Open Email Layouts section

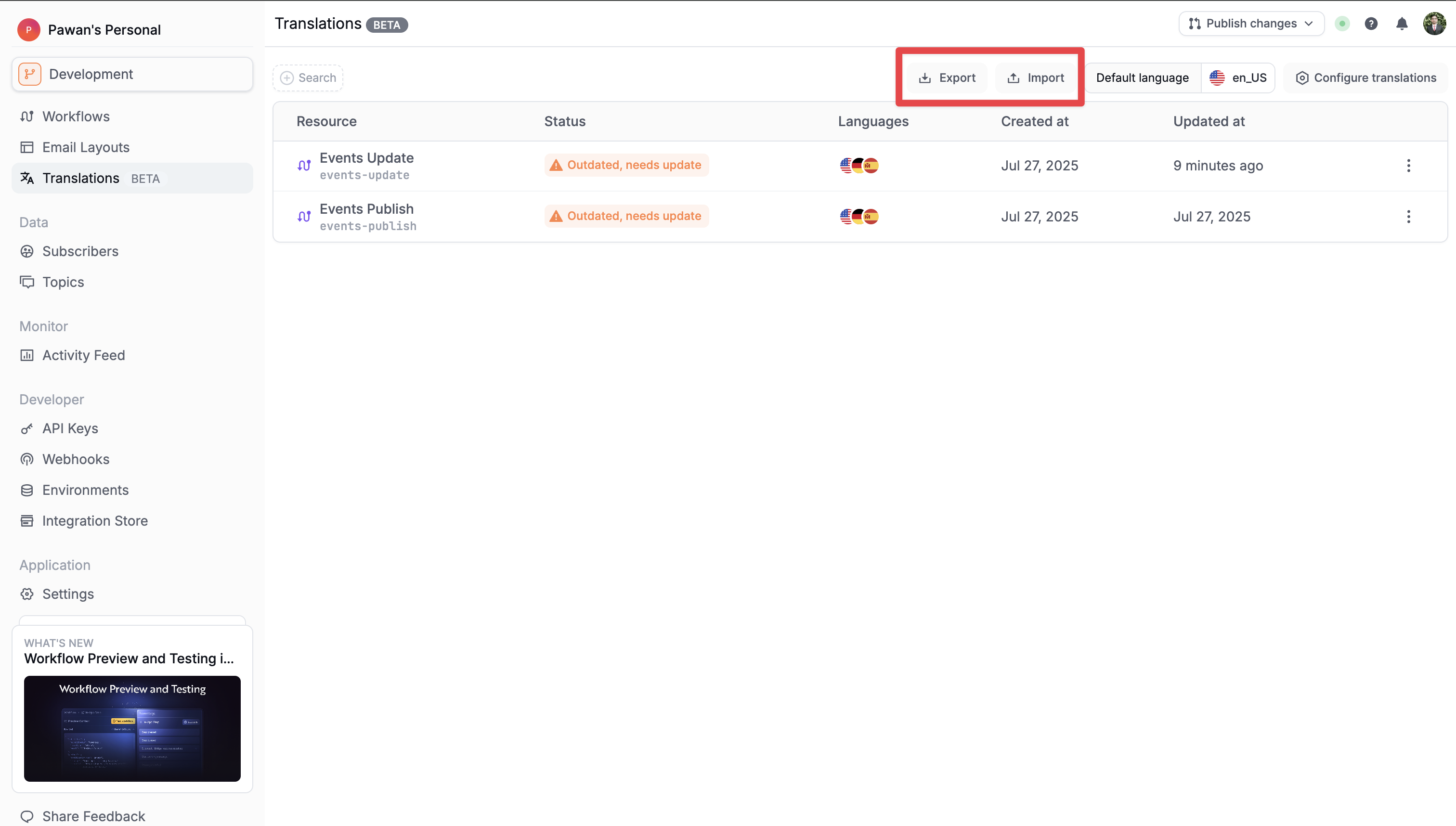tap(86, 147)
